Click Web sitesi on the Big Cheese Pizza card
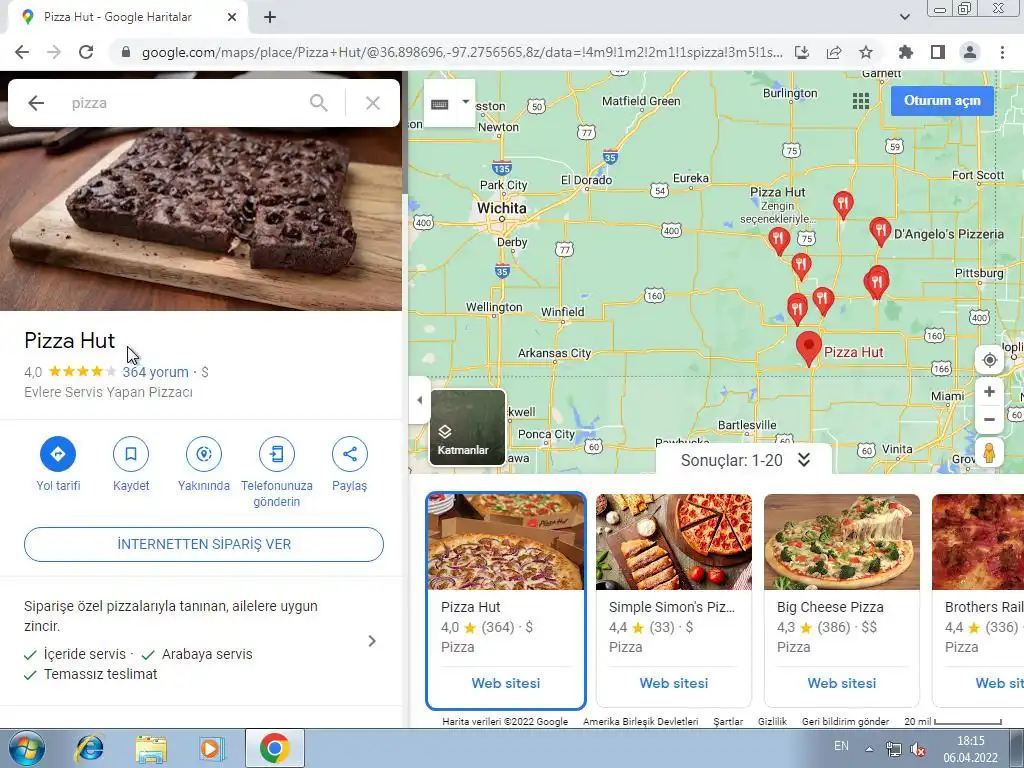 pyautogui.click(x=841, y=683)
